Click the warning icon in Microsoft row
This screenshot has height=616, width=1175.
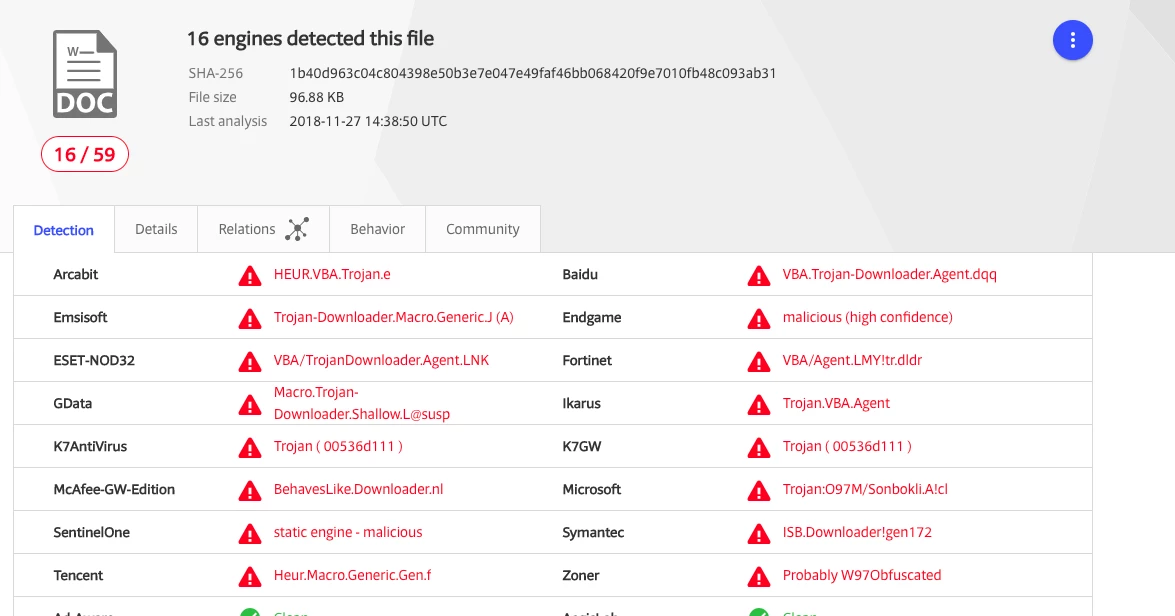tap(758, 491)
